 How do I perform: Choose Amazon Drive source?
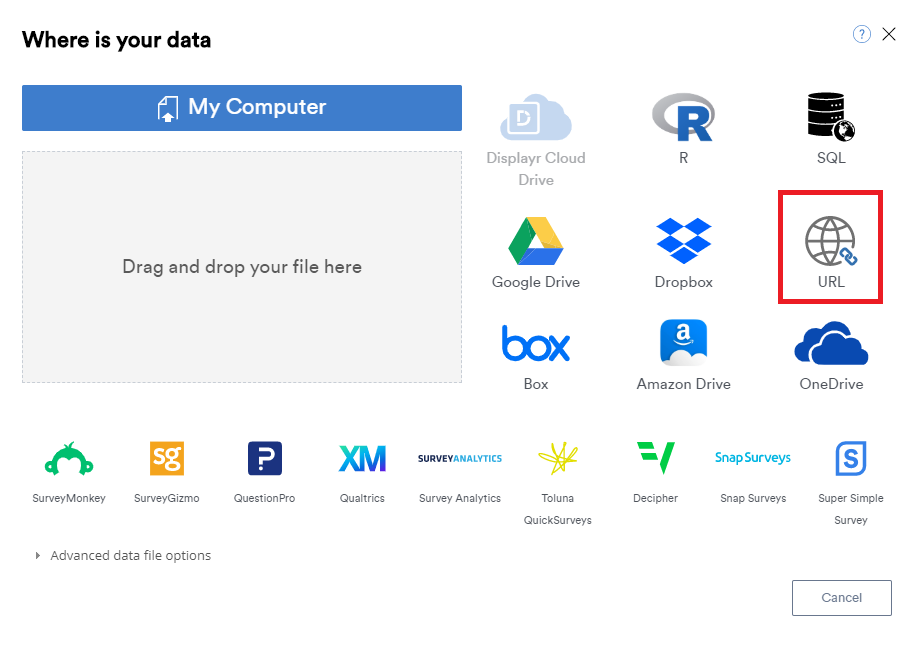(683, 343)
